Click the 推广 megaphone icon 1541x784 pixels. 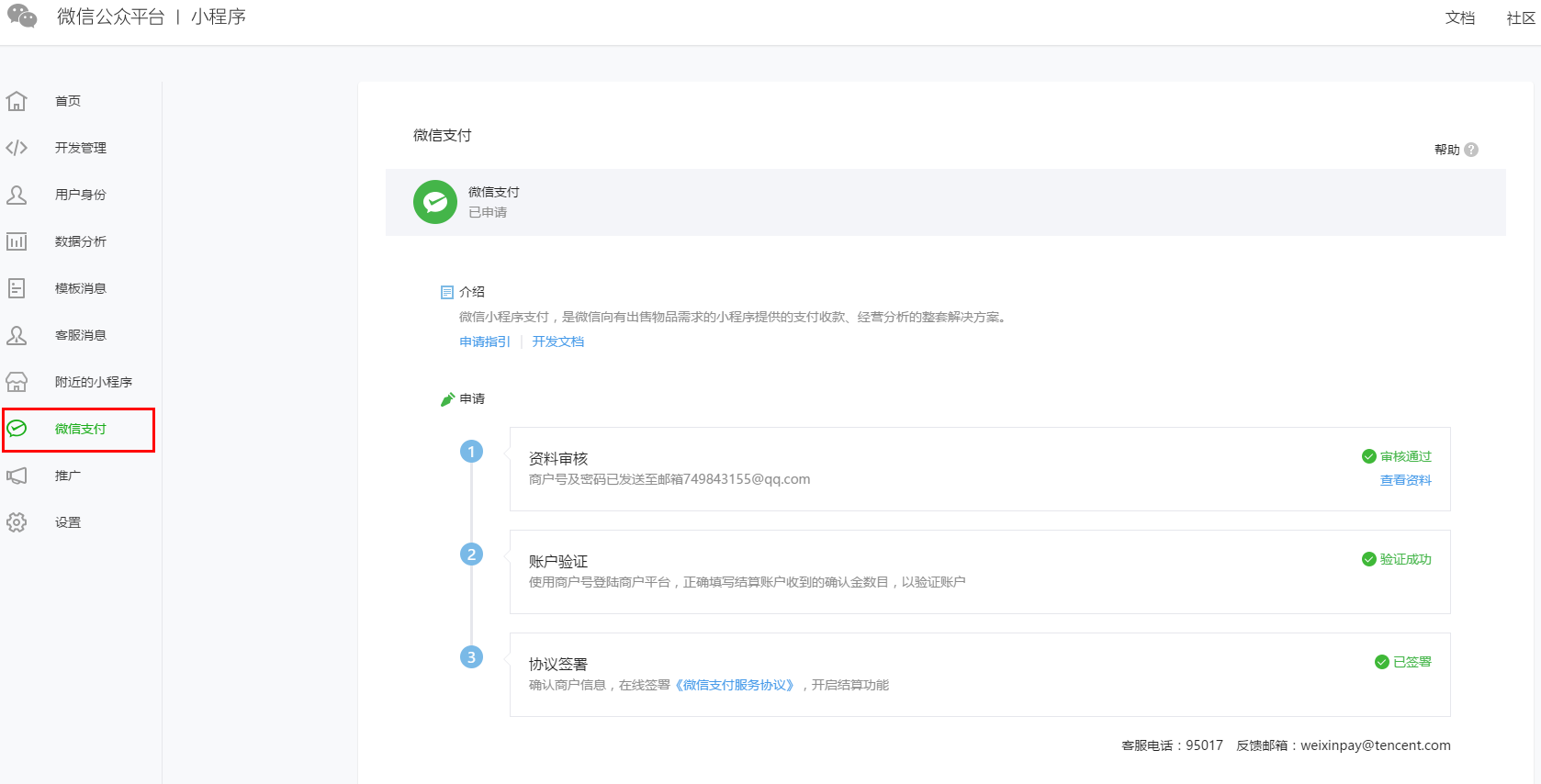(x=17, y=476)
